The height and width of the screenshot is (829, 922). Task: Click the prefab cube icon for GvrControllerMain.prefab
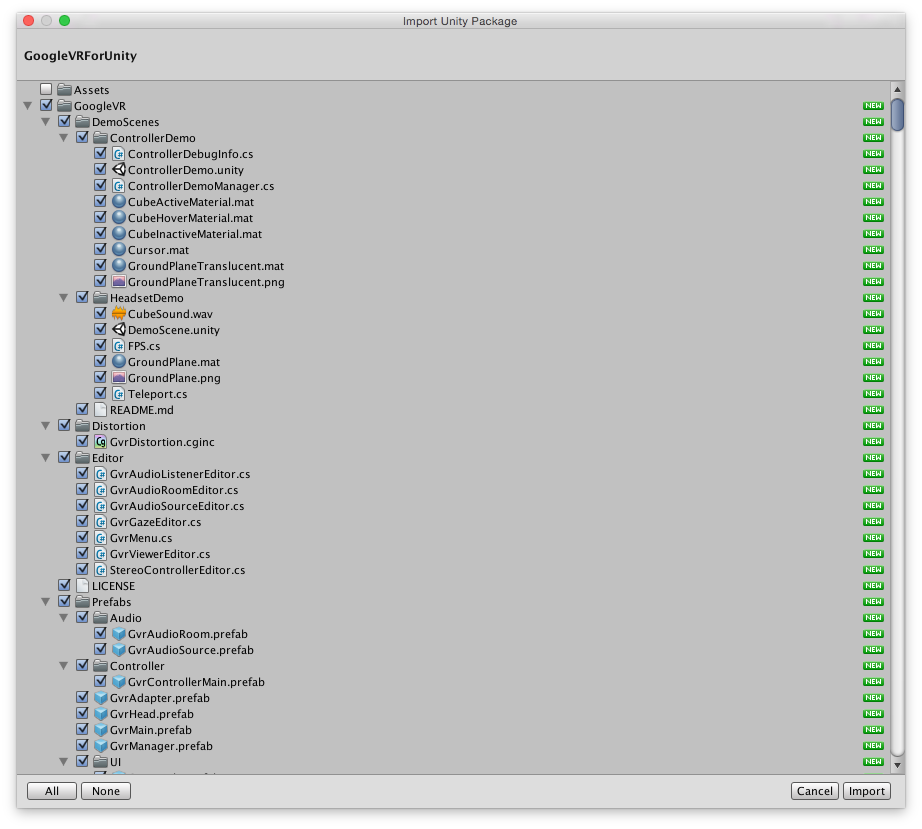[x=119, y=682]
